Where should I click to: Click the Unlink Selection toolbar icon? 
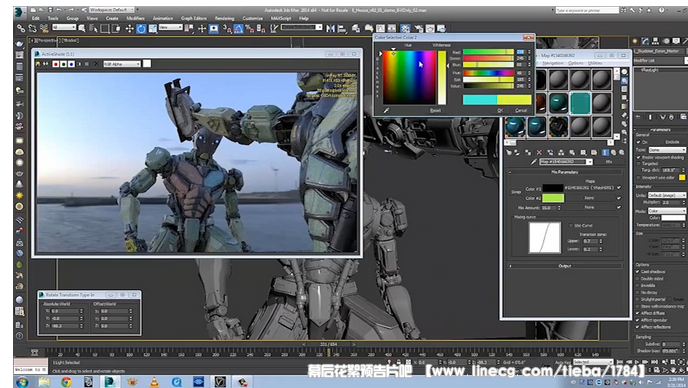click(32, 29)
